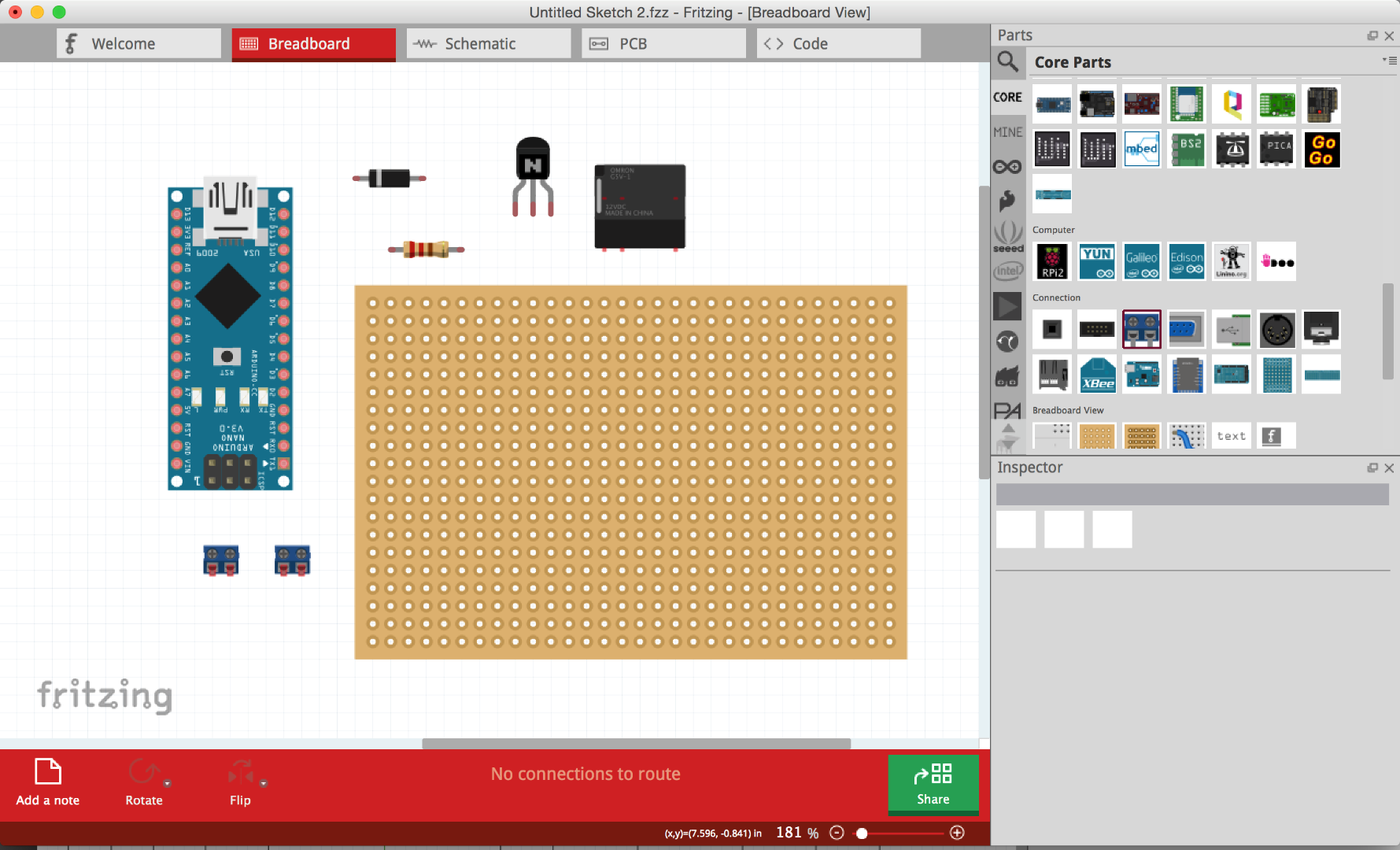
Task: Click Add a note
Action: coord(46,783)
